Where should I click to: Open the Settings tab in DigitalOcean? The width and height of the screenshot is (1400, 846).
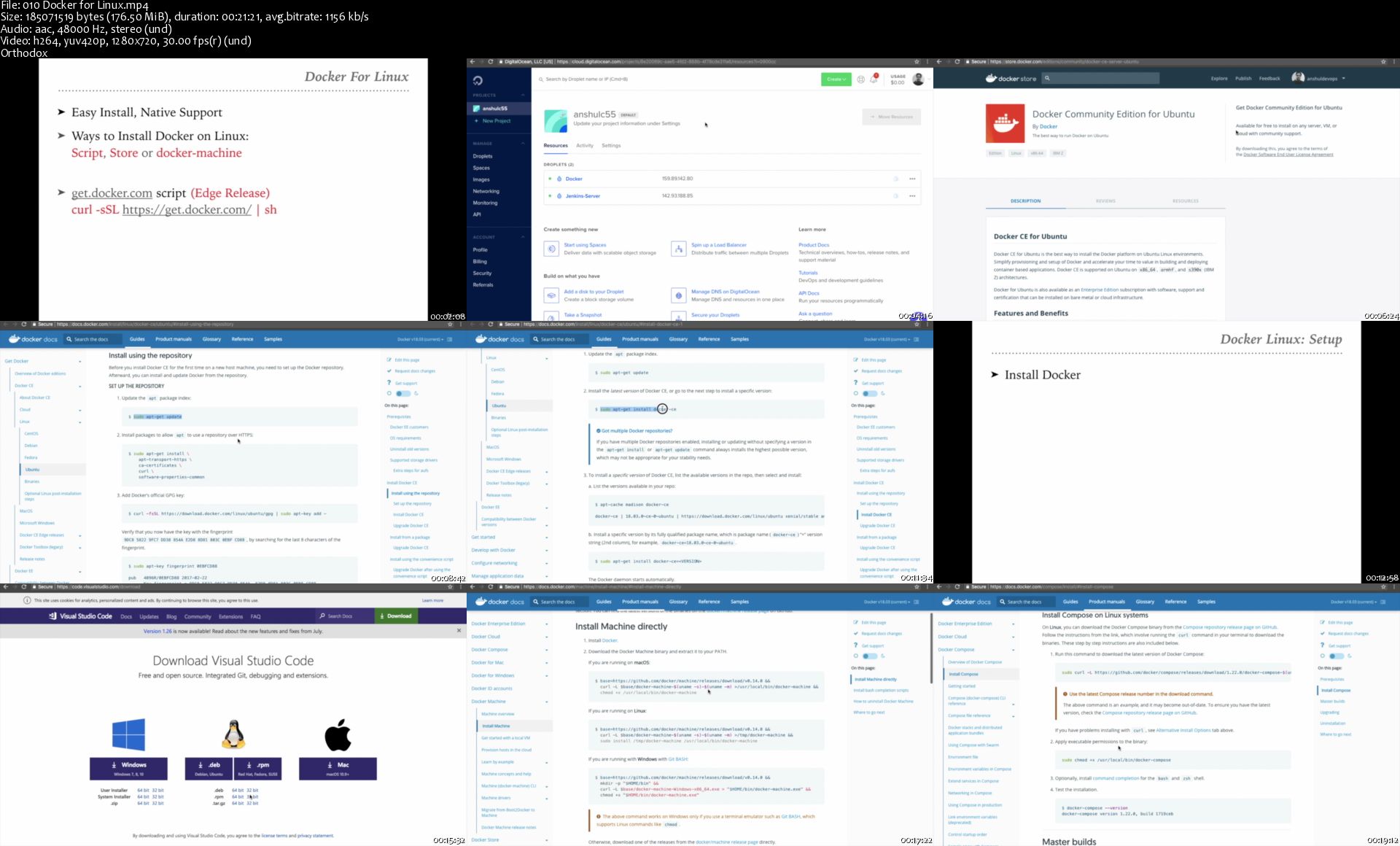point(611,146)
